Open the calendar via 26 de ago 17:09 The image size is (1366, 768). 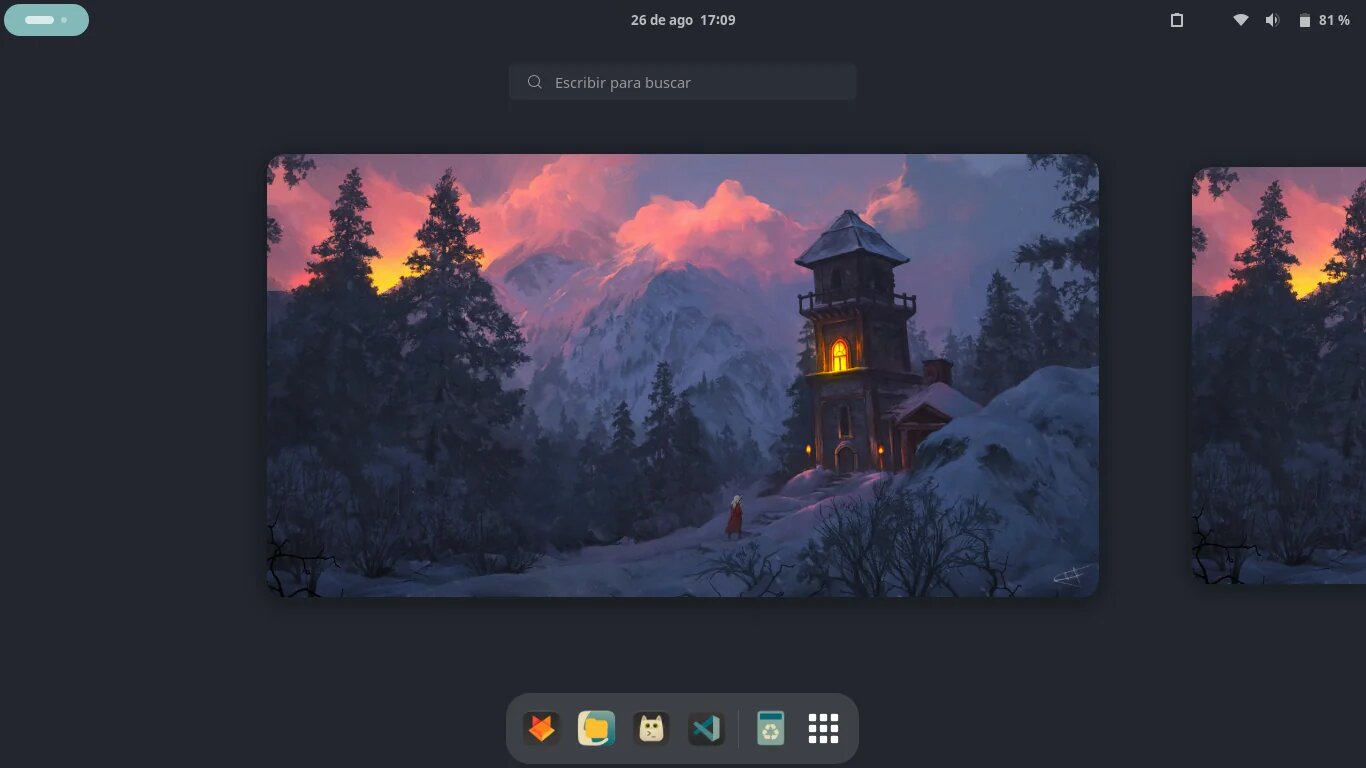[x=683, y=20]
